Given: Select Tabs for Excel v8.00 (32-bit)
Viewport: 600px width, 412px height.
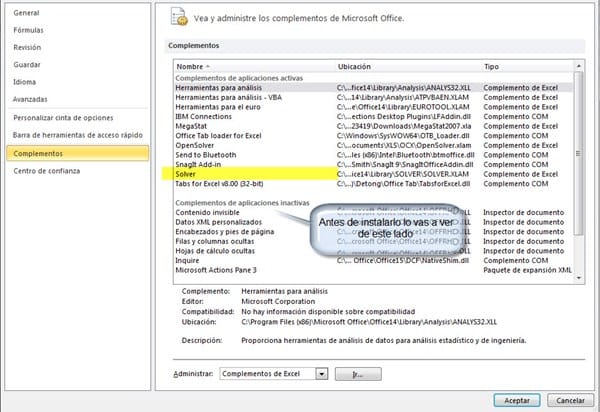Looking at the screenshot, I should tap(373, 184).
